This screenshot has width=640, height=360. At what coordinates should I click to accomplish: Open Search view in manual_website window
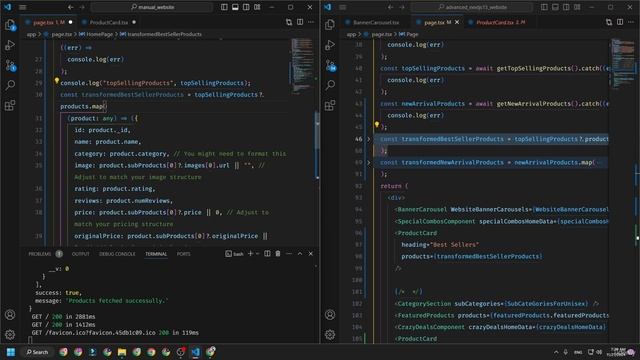[x=10, y=85]
